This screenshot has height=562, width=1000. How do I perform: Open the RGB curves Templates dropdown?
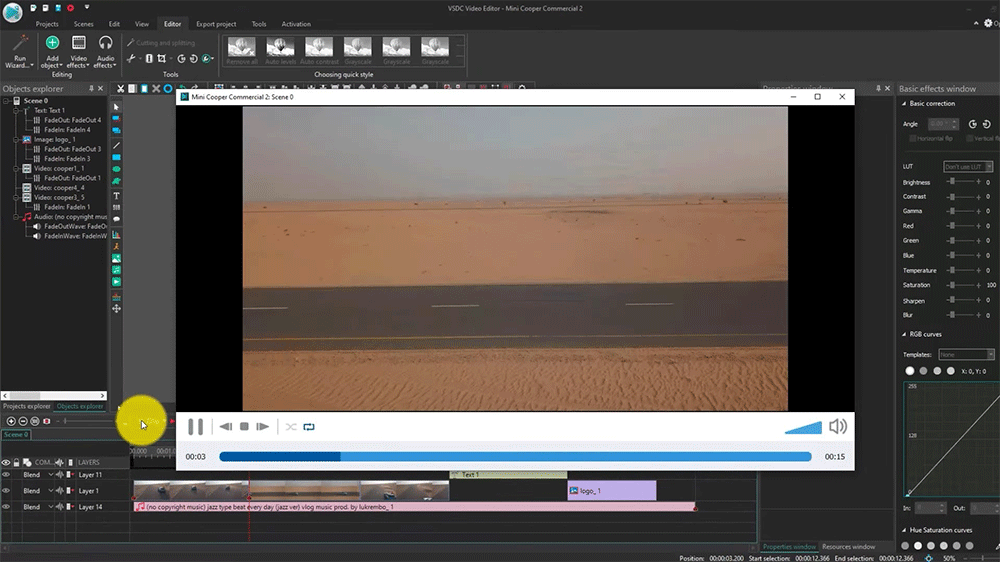click(966, 355)
